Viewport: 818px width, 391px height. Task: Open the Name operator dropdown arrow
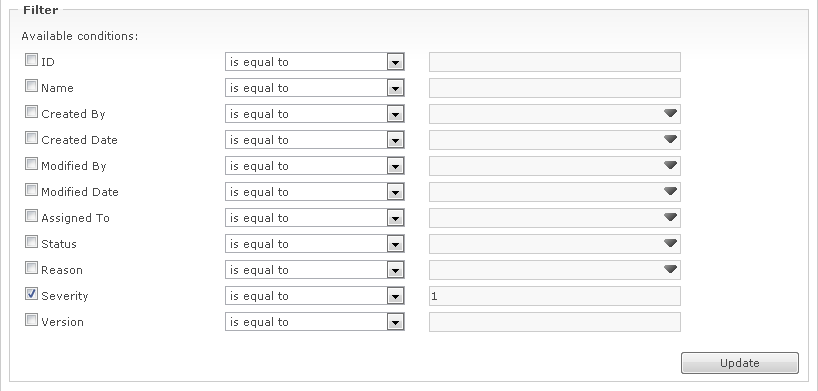tap(395, 88)
